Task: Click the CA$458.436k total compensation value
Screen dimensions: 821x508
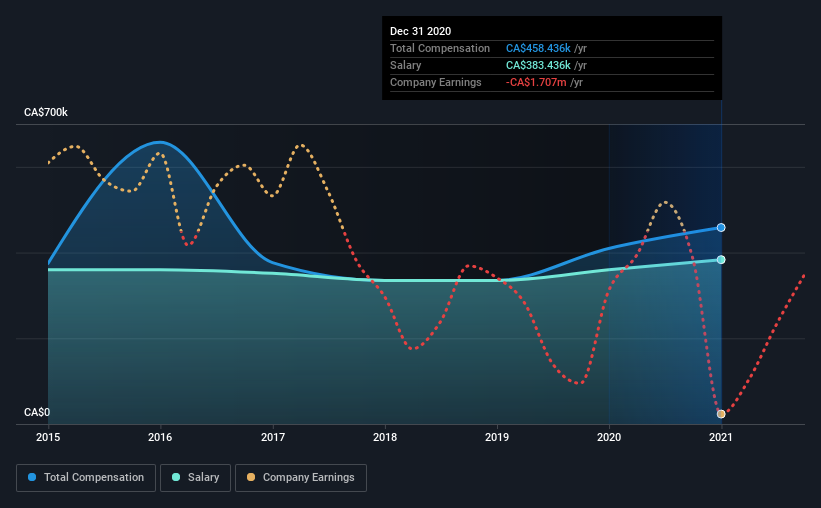Action: coord(538,48)
